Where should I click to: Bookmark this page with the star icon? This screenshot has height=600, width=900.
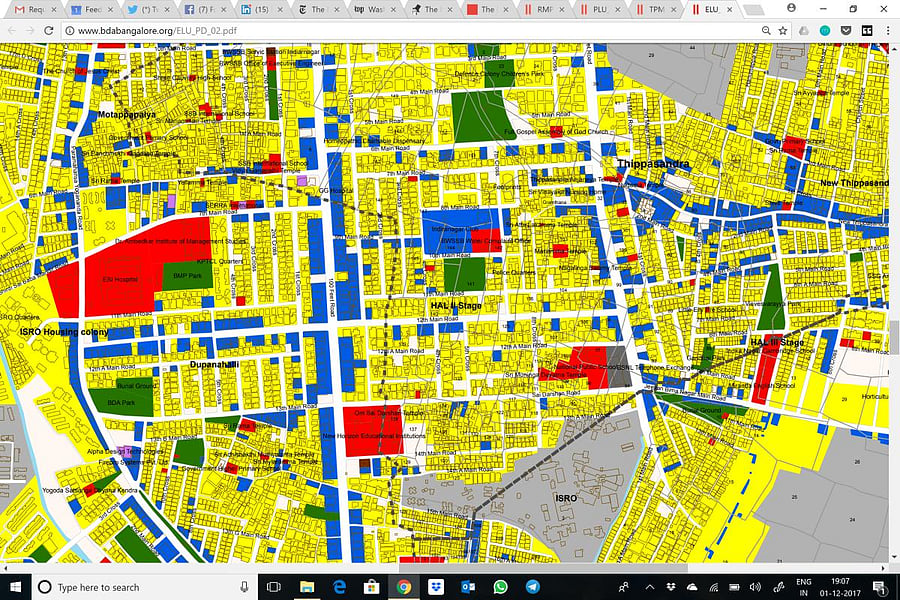(782, 30)
